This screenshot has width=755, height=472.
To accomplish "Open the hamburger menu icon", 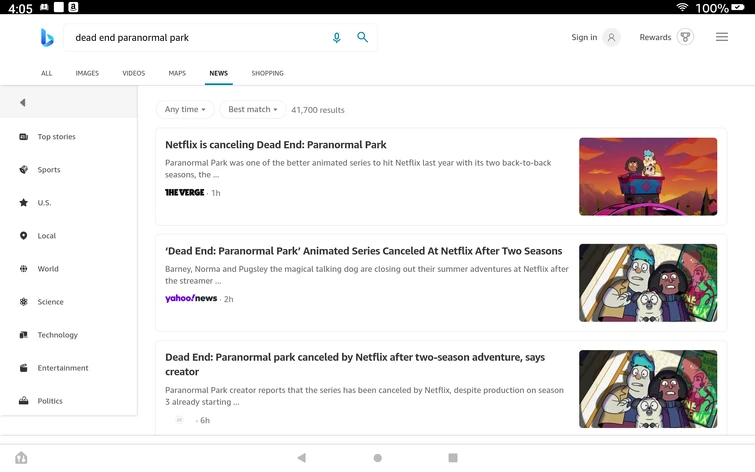I will point(721,38).
